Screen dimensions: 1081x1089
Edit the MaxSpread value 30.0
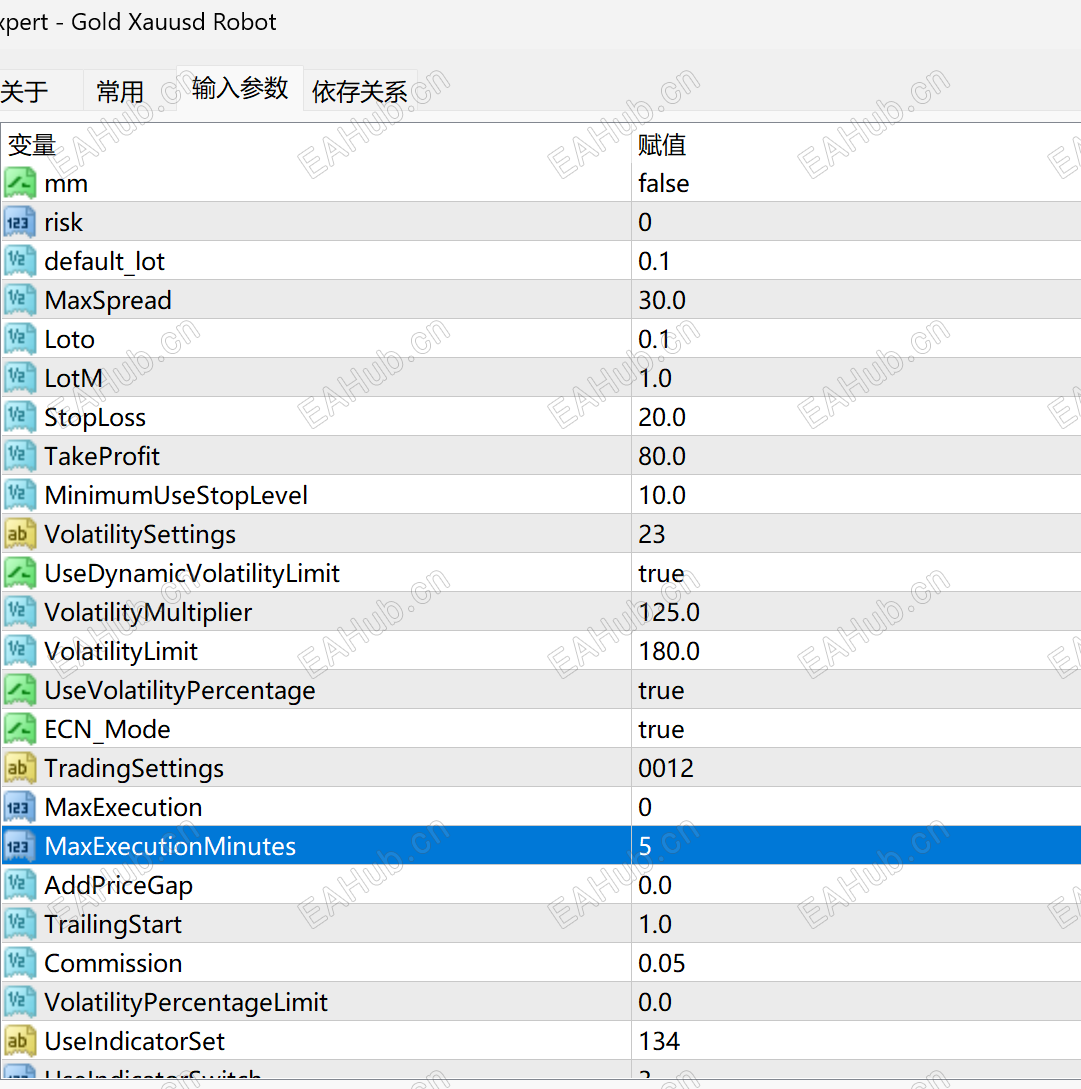coord(661,300)
